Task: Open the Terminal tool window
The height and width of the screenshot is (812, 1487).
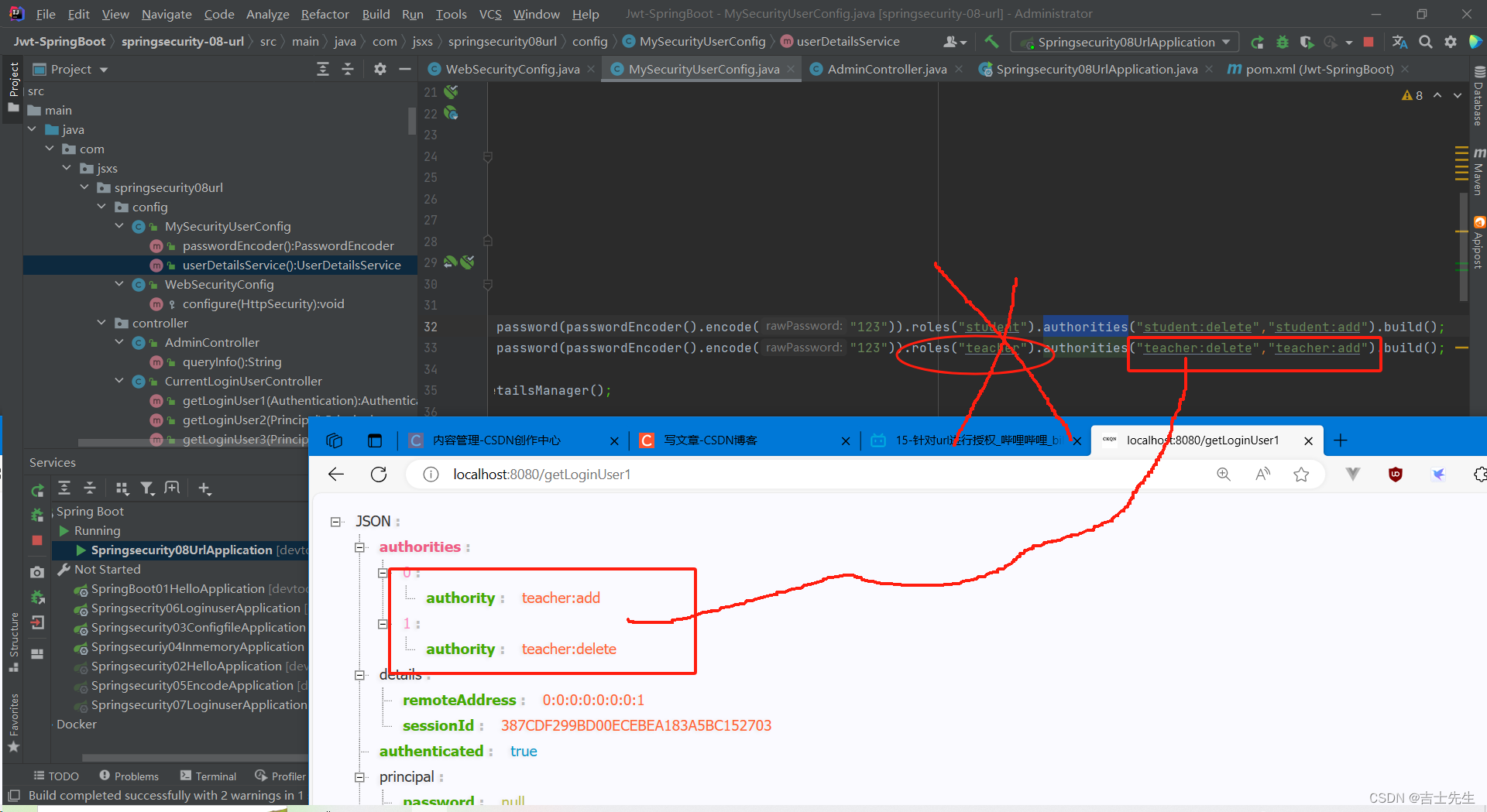Action: tap(208, 776)
